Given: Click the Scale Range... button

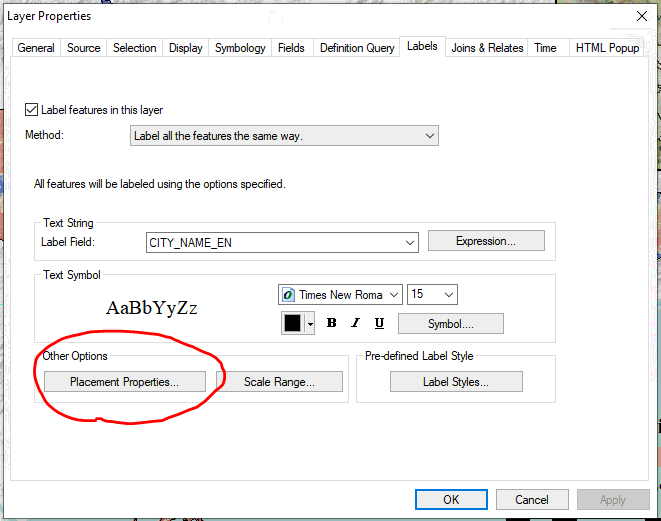Looking at the screenshot, I should (279, 381).
